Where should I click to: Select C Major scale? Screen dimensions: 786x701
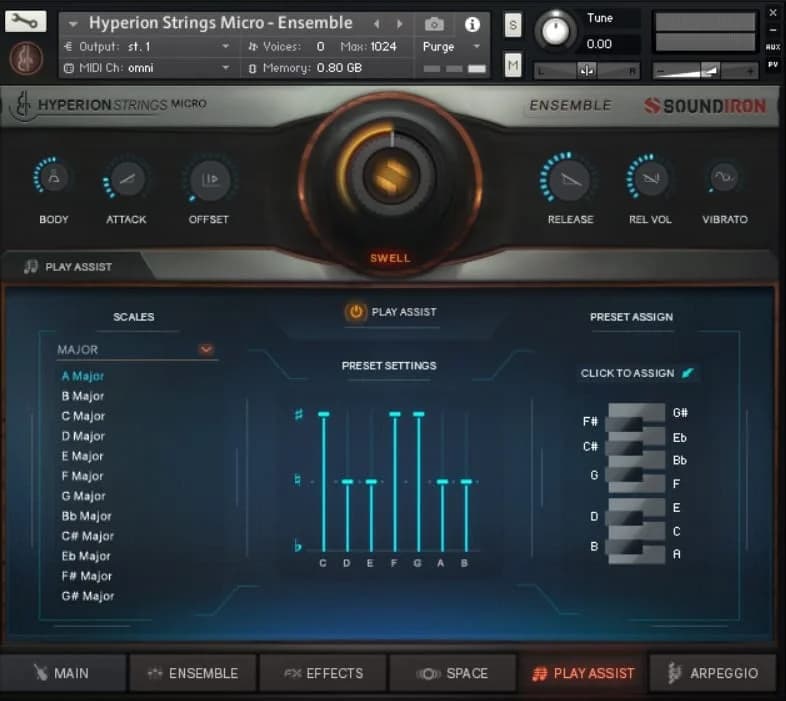pyautogui.click(x=83, y=416)
